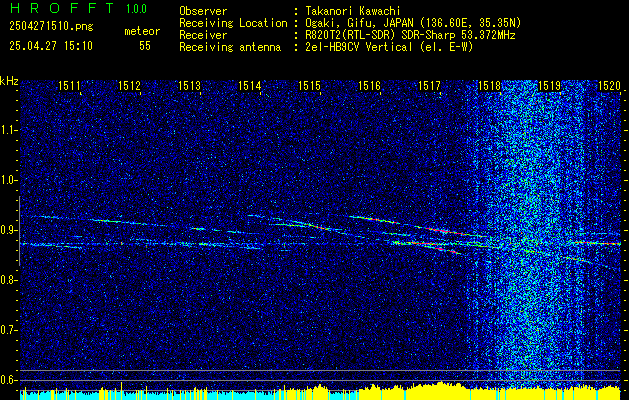This screenshot has height=400, width=629.
Task: Click the 1513 time marker
Action: click(189, 86)
